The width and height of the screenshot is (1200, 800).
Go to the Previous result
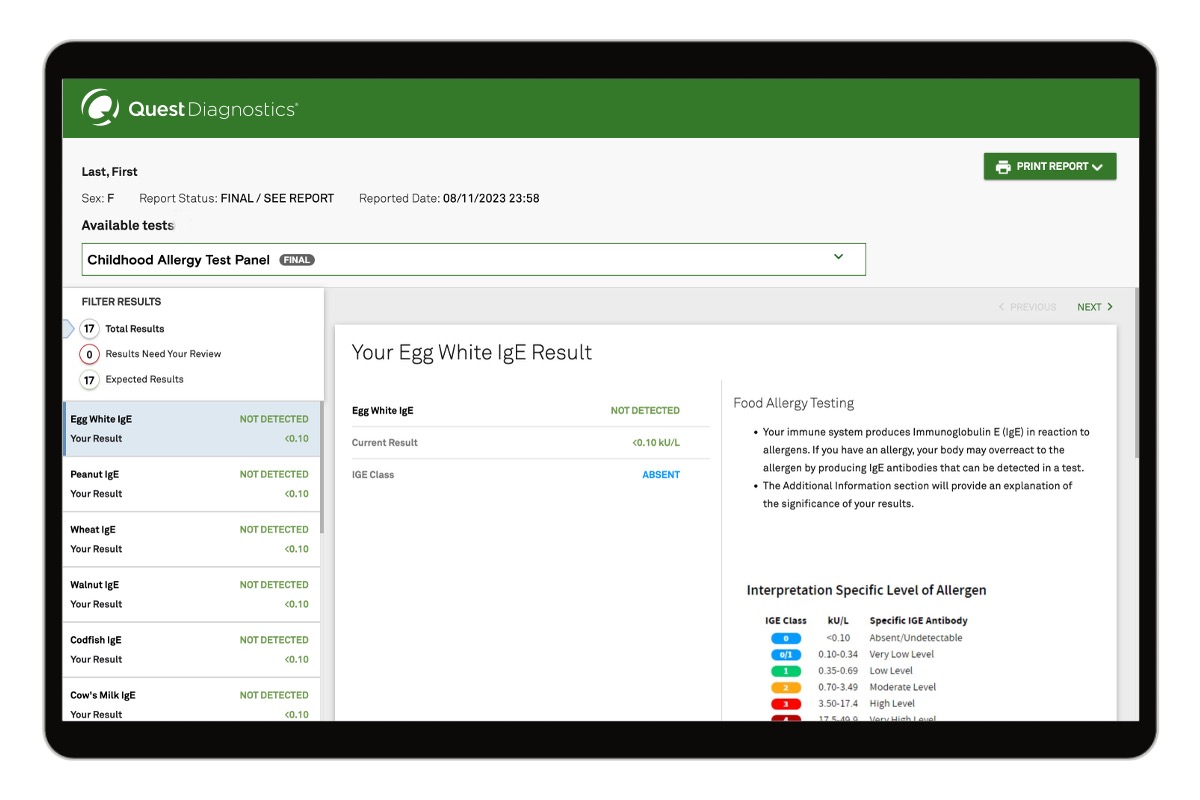tap(1027, 307)
